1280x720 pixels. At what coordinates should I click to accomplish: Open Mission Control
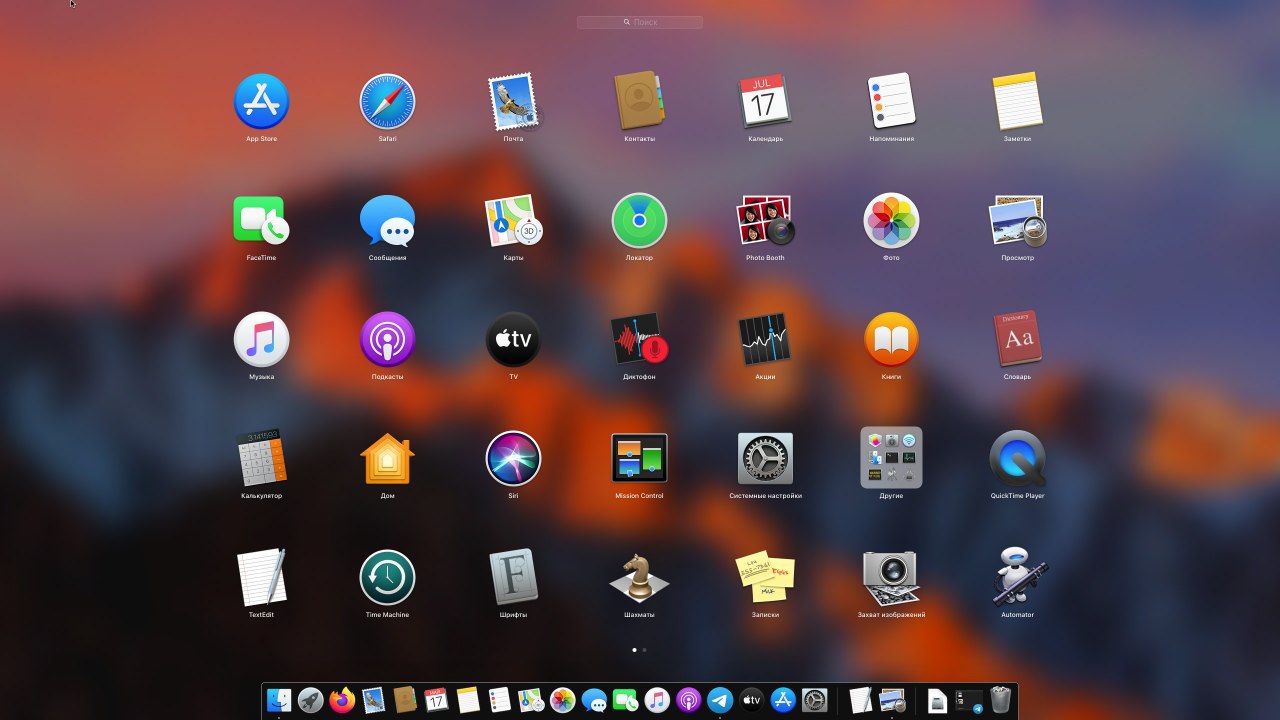(x=639, y=459)
